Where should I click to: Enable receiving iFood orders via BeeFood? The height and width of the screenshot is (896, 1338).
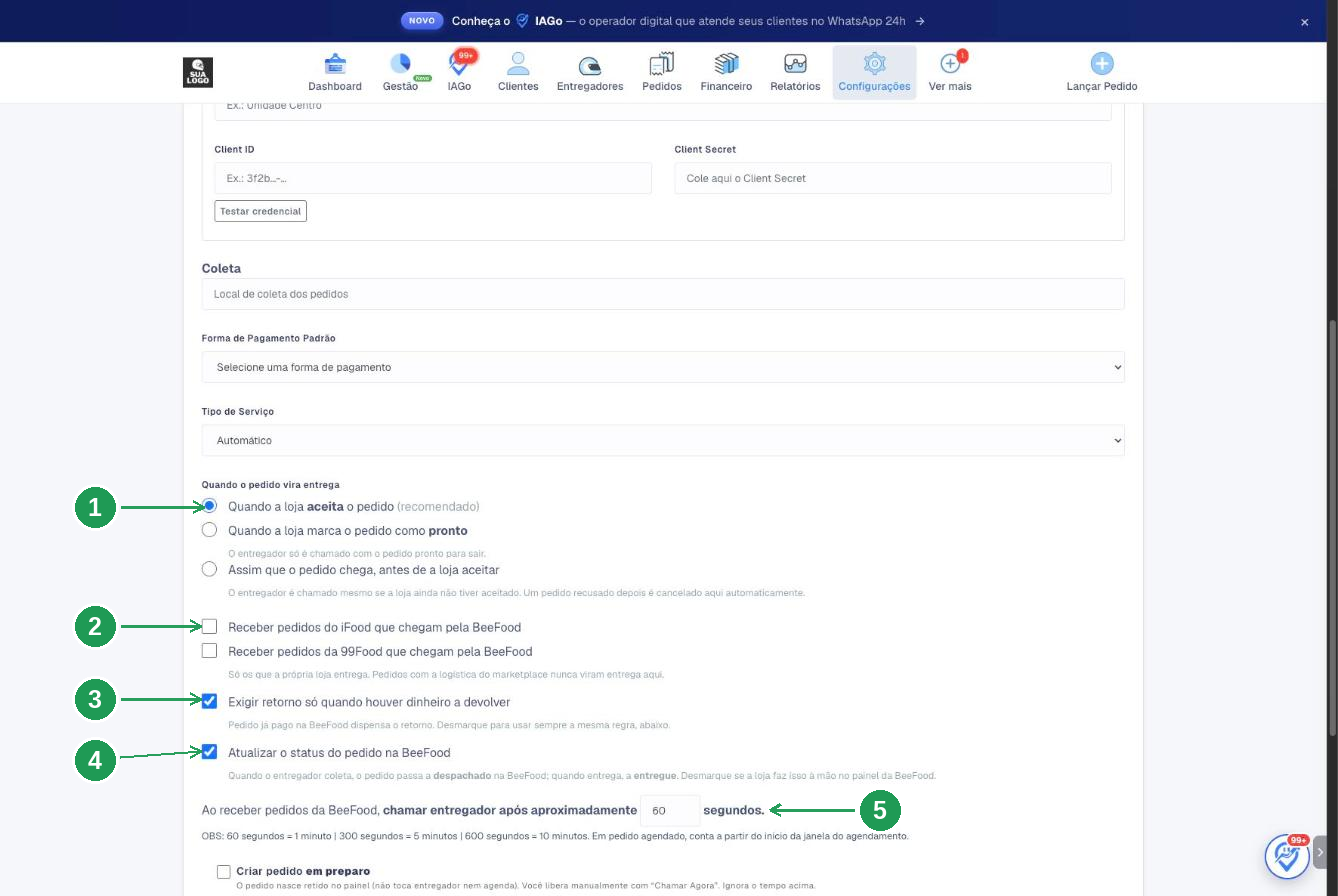click(209, 627)
